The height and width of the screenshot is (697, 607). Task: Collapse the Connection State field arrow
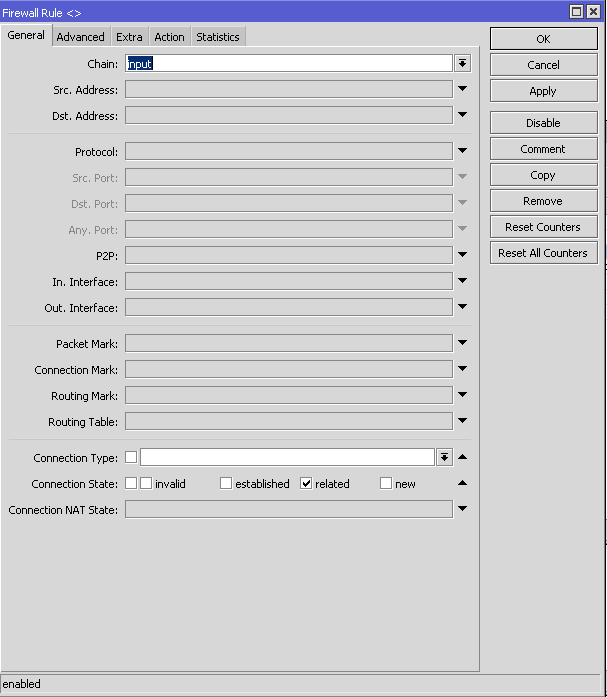click(462, 484)
